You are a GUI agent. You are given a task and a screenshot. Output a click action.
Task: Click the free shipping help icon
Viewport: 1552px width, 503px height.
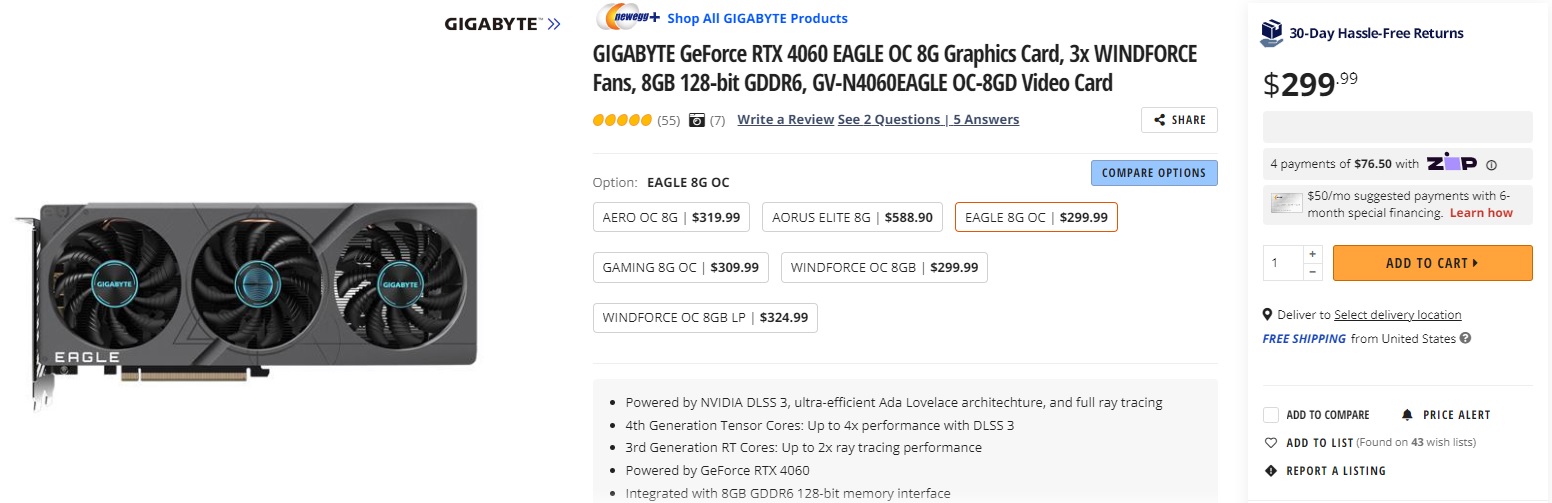pyautogui.click(x=1465, y=339)
